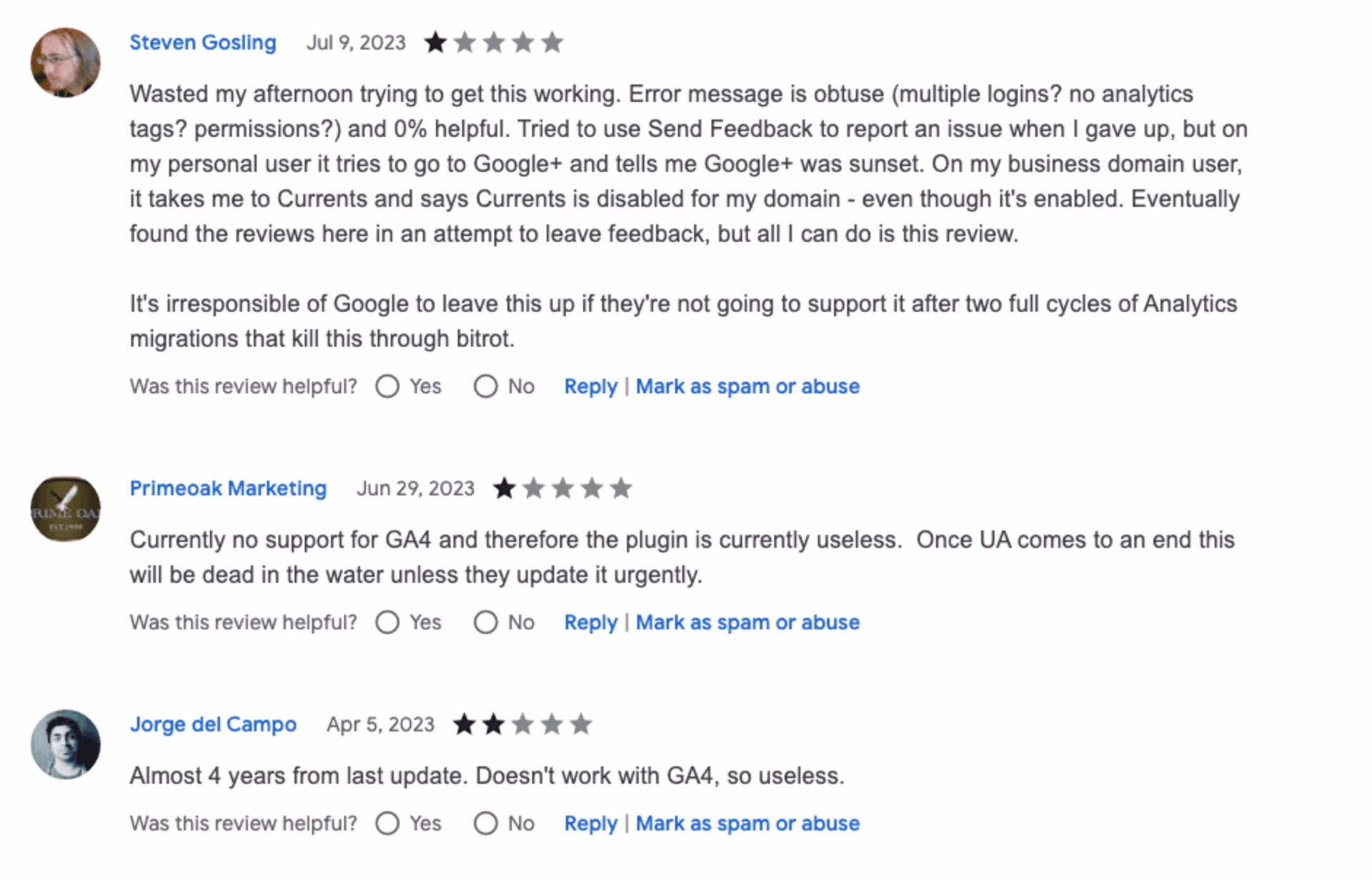Click Reply under Primeoak Marketing's review
Image resolution: width=1372 pixels, height=880 pixels.
tap(590, 622)
